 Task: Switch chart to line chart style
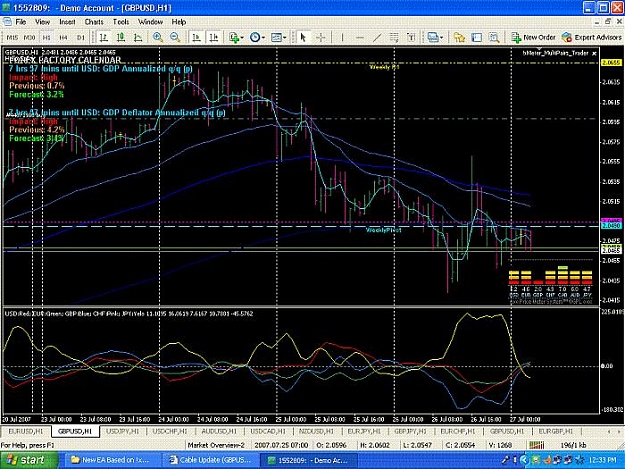[x=138, y=37]
